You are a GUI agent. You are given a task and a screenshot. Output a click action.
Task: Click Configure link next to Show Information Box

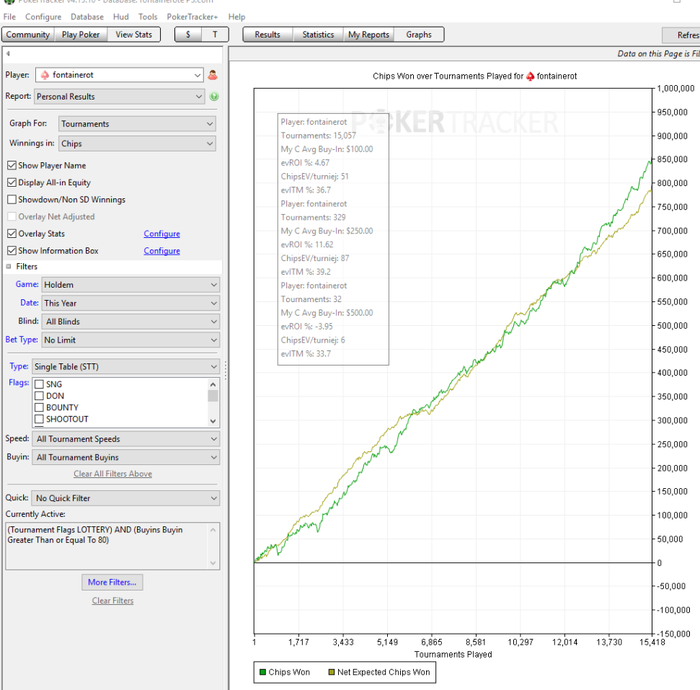(162, 251)
